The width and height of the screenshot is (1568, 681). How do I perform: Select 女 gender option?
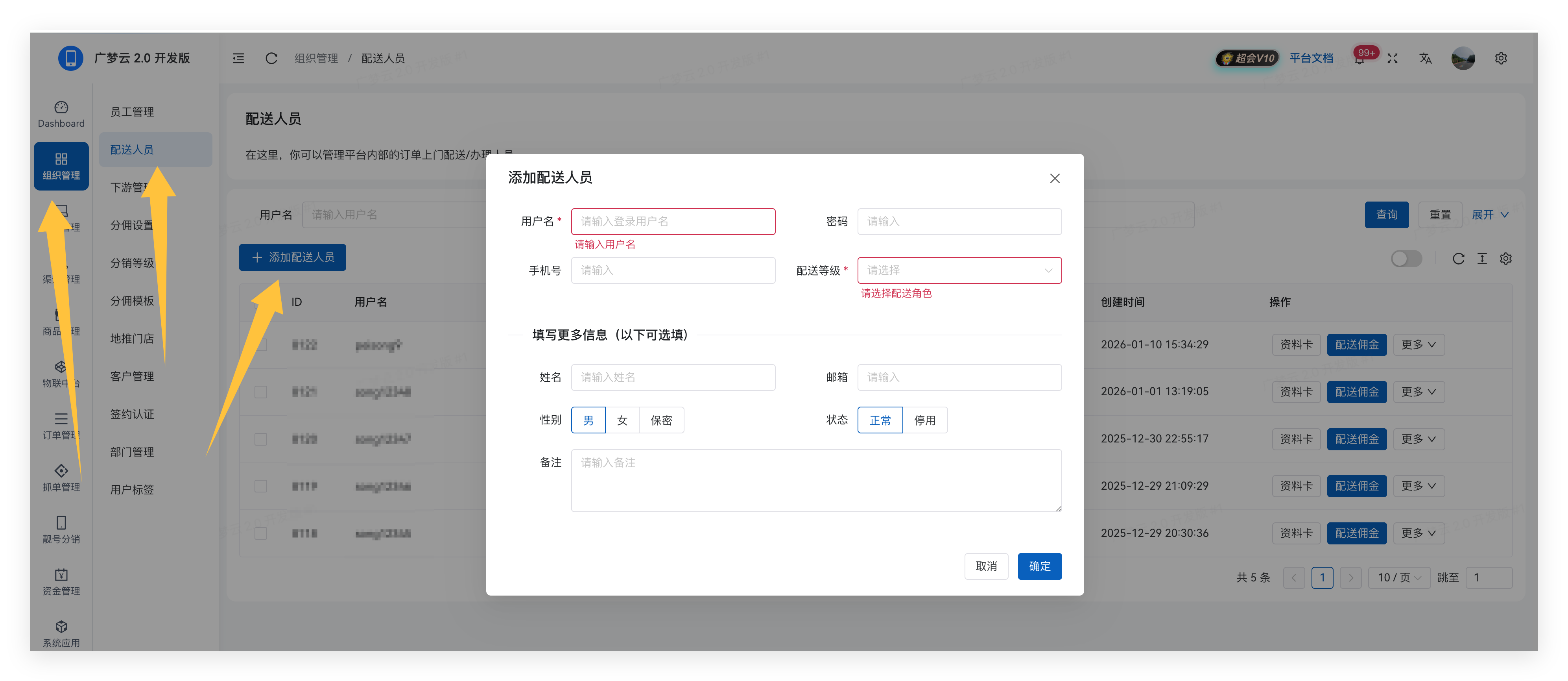[622, 420]
